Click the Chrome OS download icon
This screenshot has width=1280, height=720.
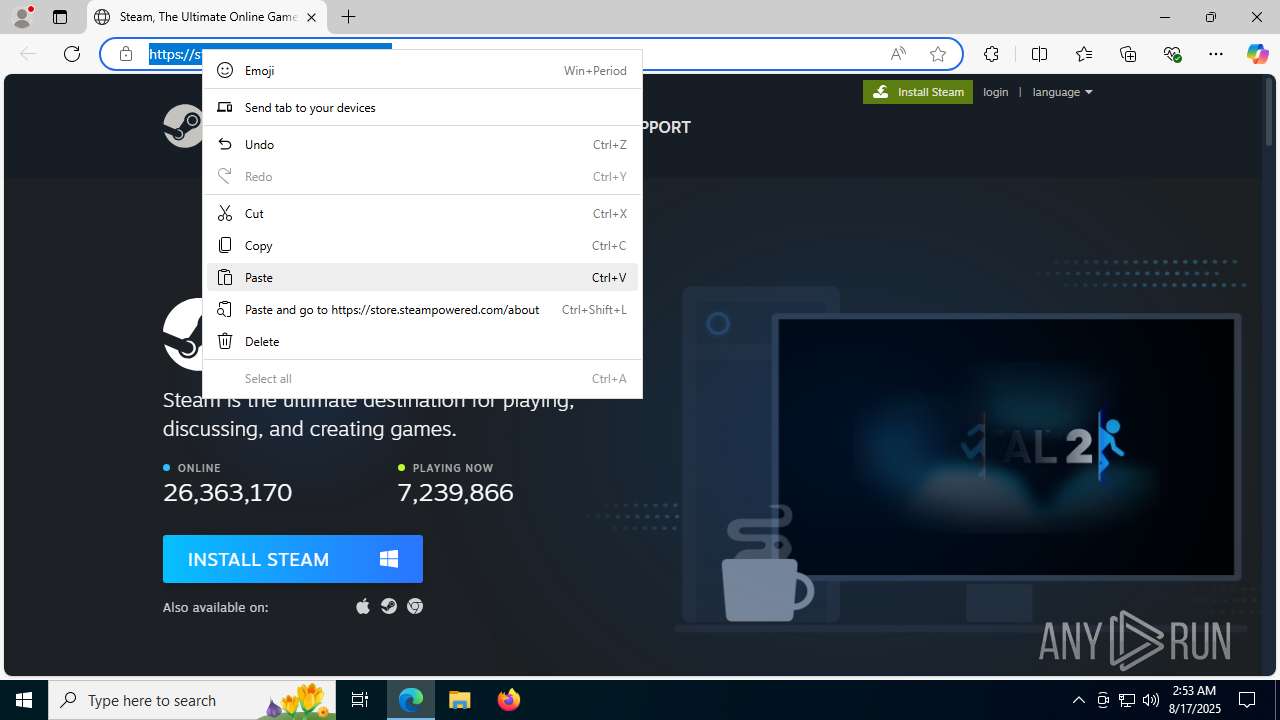tap(415, 607)
